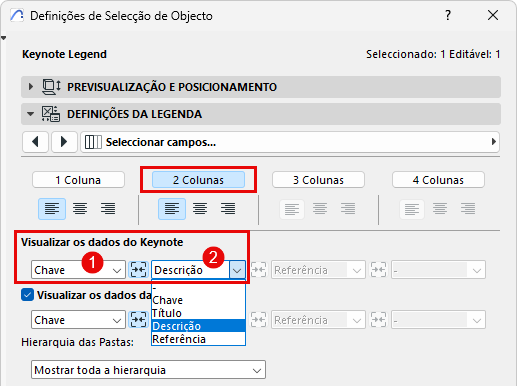
Task: Select the 1 Coluna button
Action: [78, 180]
